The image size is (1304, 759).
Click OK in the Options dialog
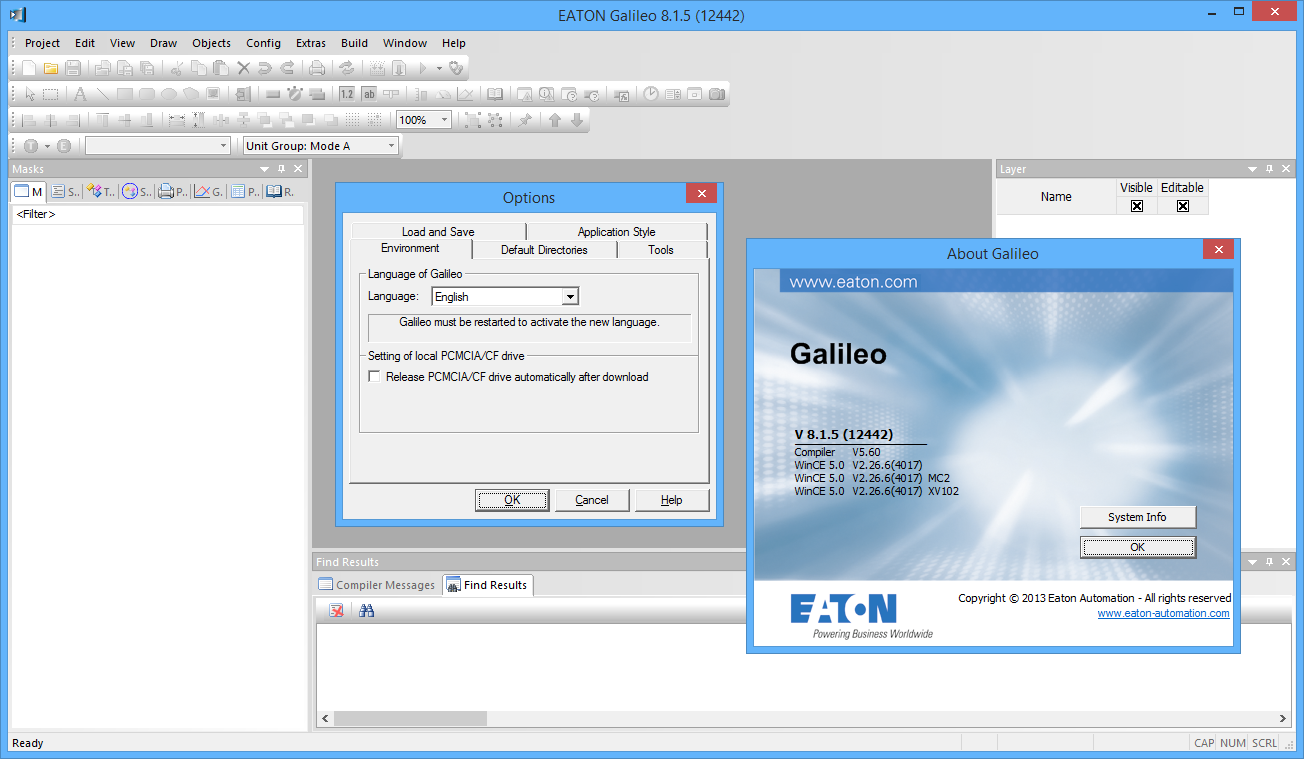[512, 500]
